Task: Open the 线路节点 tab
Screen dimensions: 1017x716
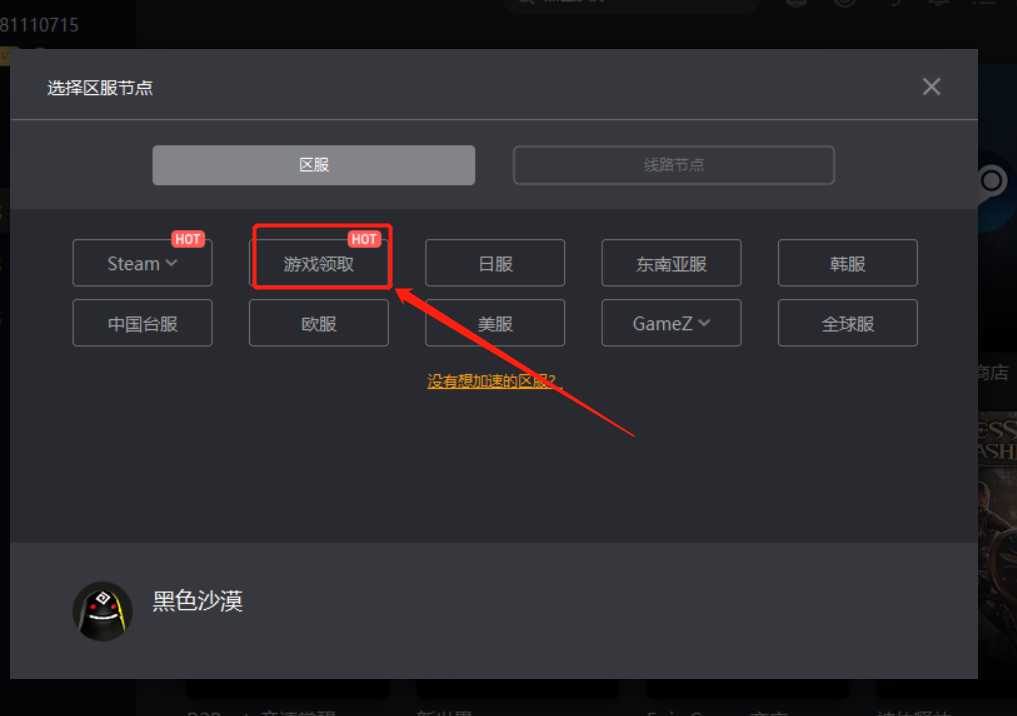Action: pos(673,165)
